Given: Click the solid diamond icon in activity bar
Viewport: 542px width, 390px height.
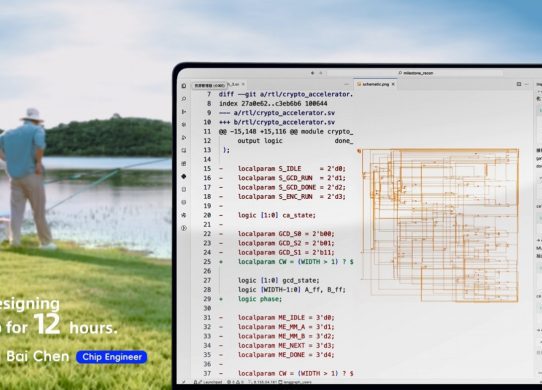Looking at the screenshot, I should coord(184,176).
